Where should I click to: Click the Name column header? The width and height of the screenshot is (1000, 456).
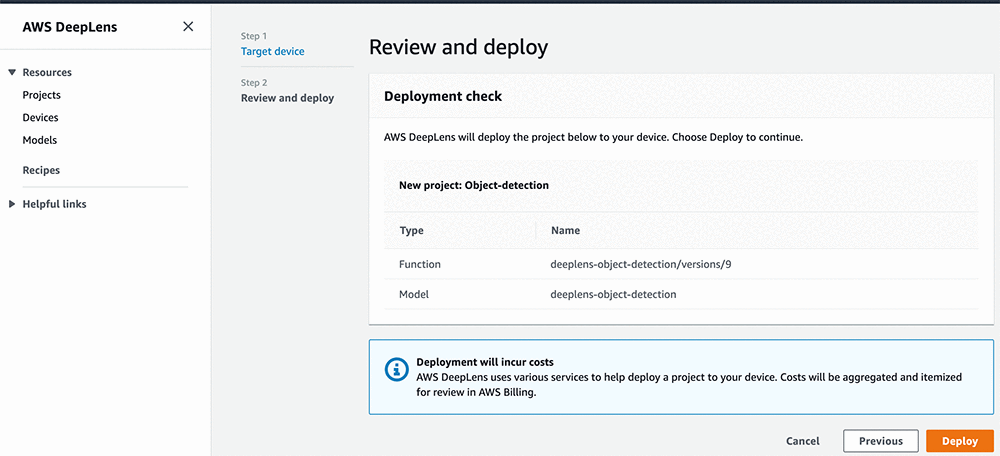[565, 230]
